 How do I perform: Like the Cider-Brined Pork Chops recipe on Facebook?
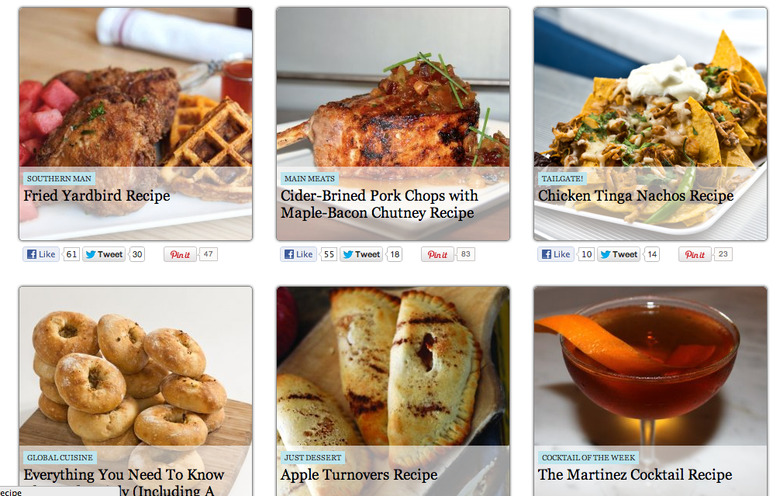[298, 254]
